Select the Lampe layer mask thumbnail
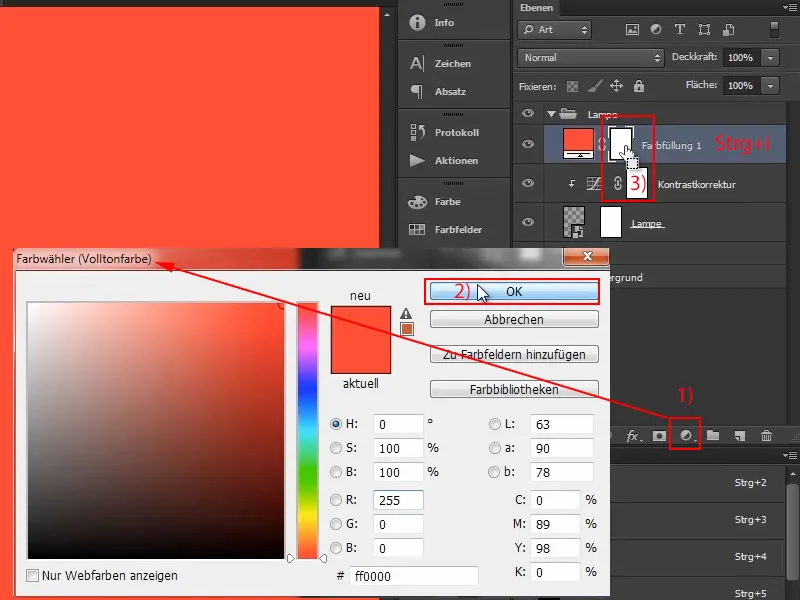The width and height of the screenshot is (800, 600). [611, 222]
